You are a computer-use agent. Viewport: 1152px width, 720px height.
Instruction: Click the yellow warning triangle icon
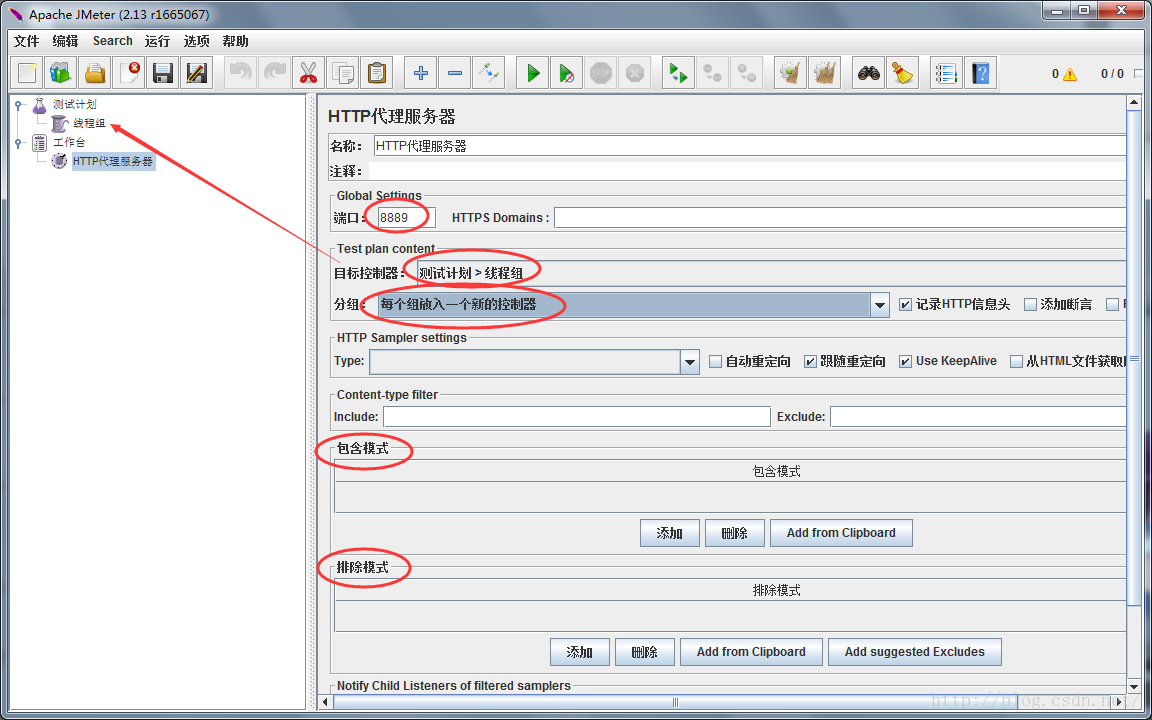1069,73
